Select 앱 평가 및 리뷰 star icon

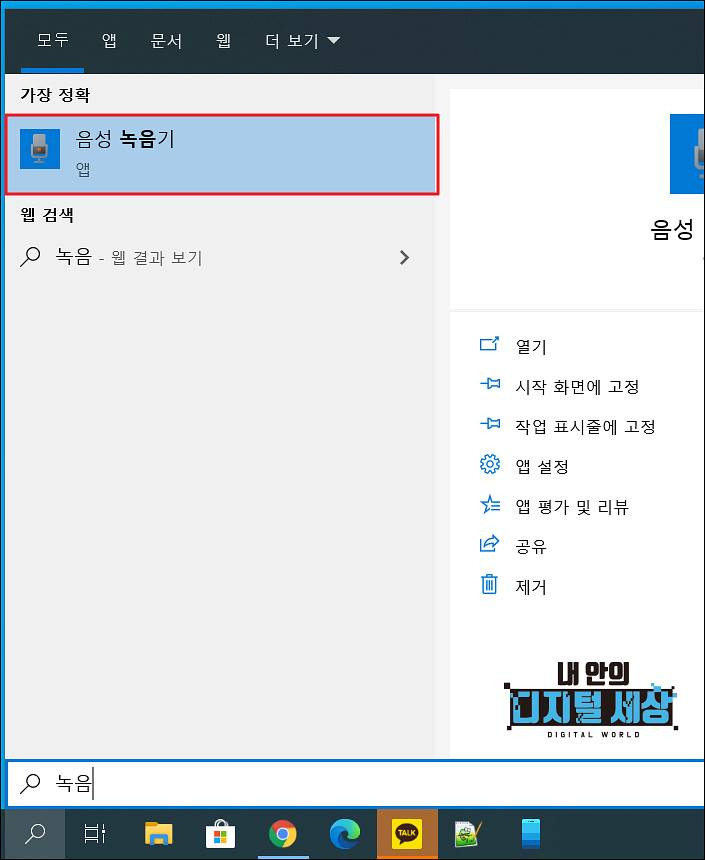point(490,504)
